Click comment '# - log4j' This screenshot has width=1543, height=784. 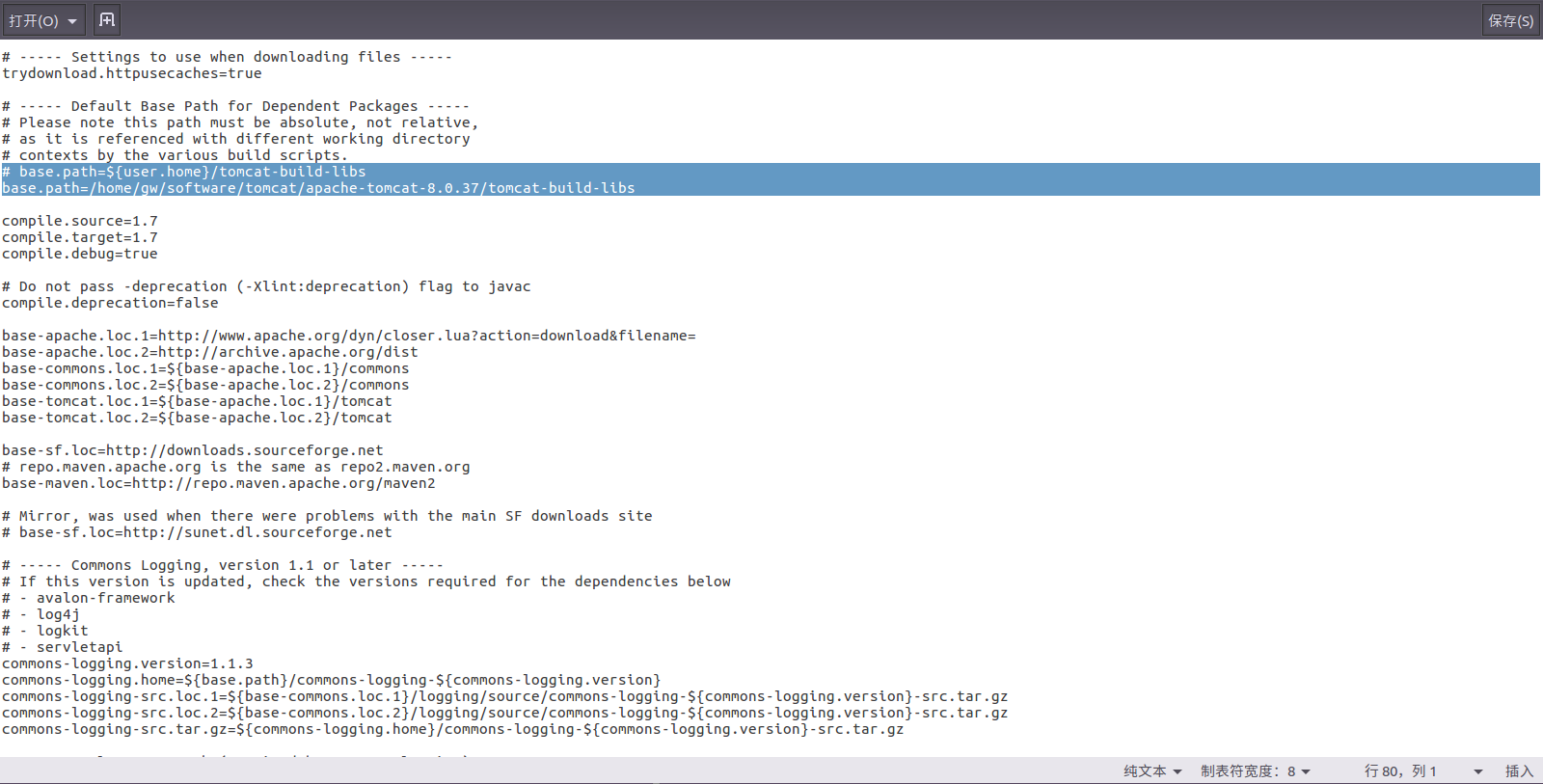[41, 614]
